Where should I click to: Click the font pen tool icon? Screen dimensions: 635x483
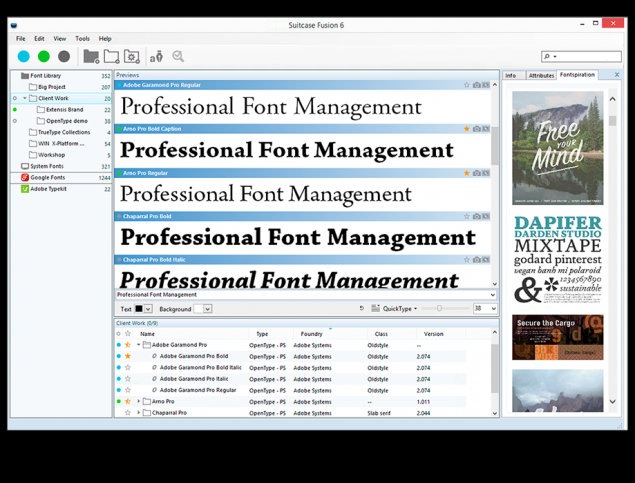[x=156, y=57]
